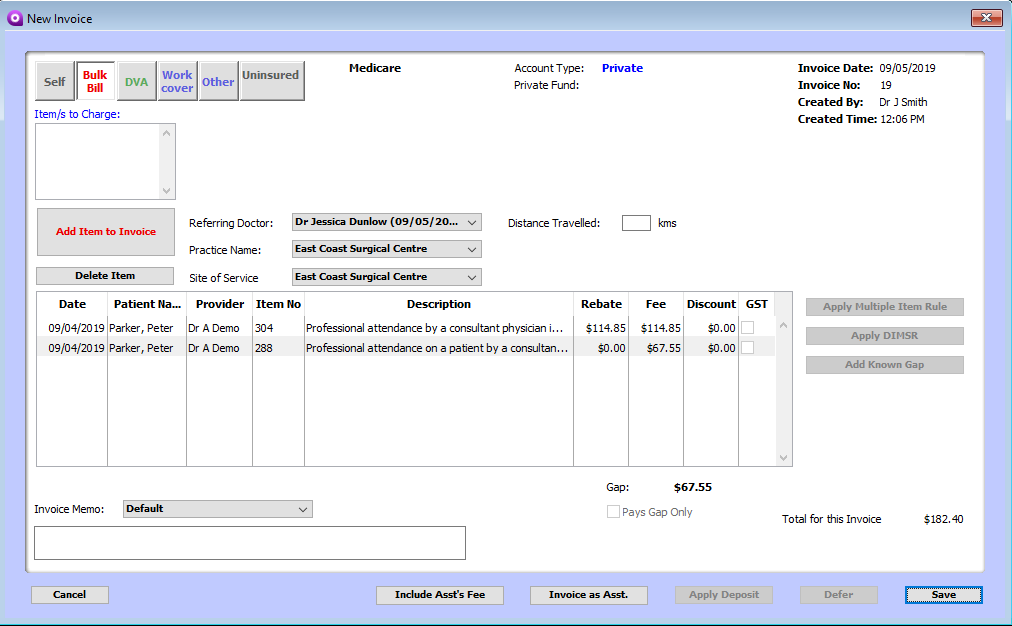Image resolution: width=1012 pixels, height=626 pixels.
Task: Click the invoice memo text box
Action: pyautogui.click(x=250, y=543)
